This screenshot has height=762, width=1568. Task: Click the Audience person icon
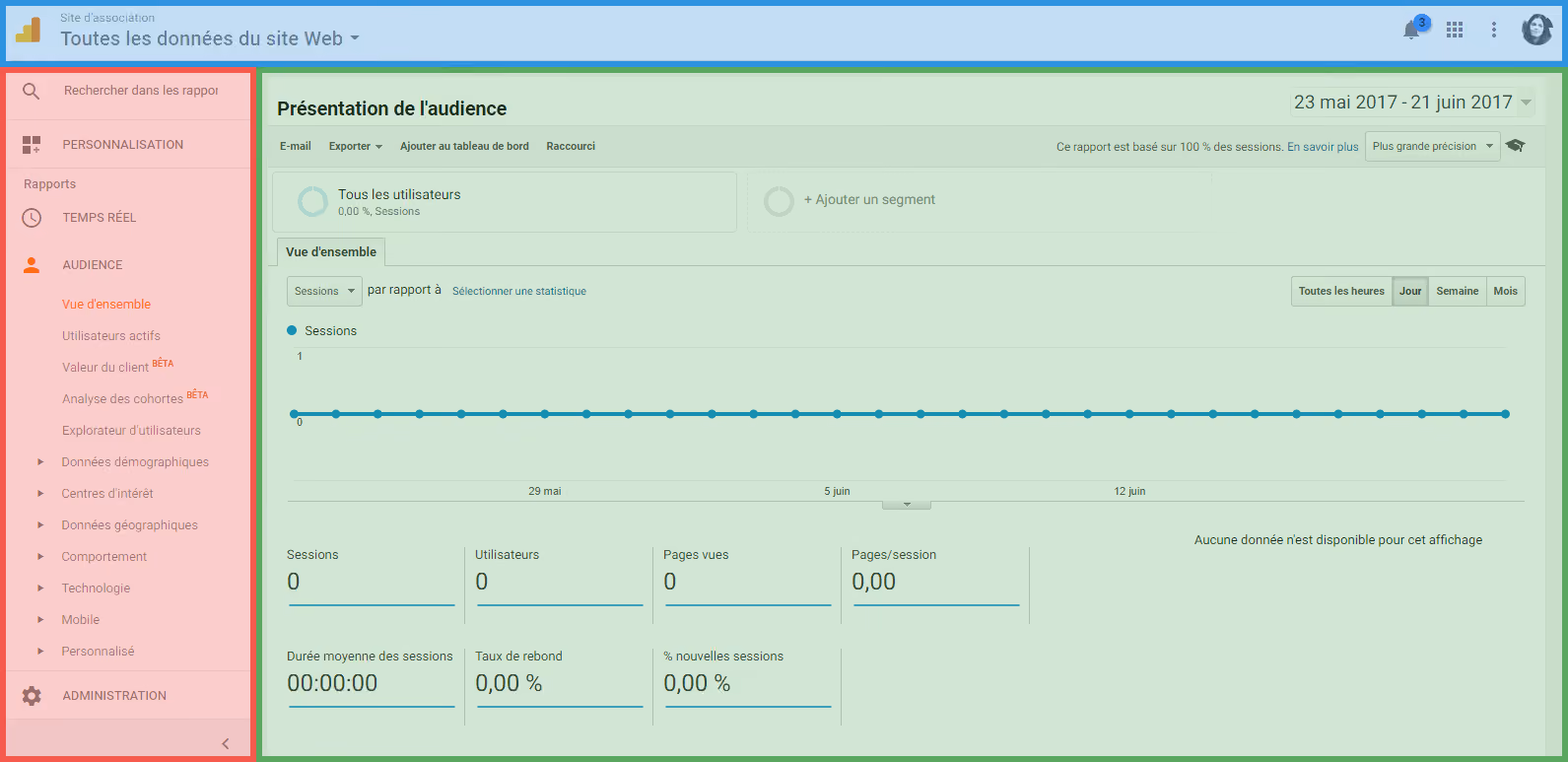click(x=32, y=265)
